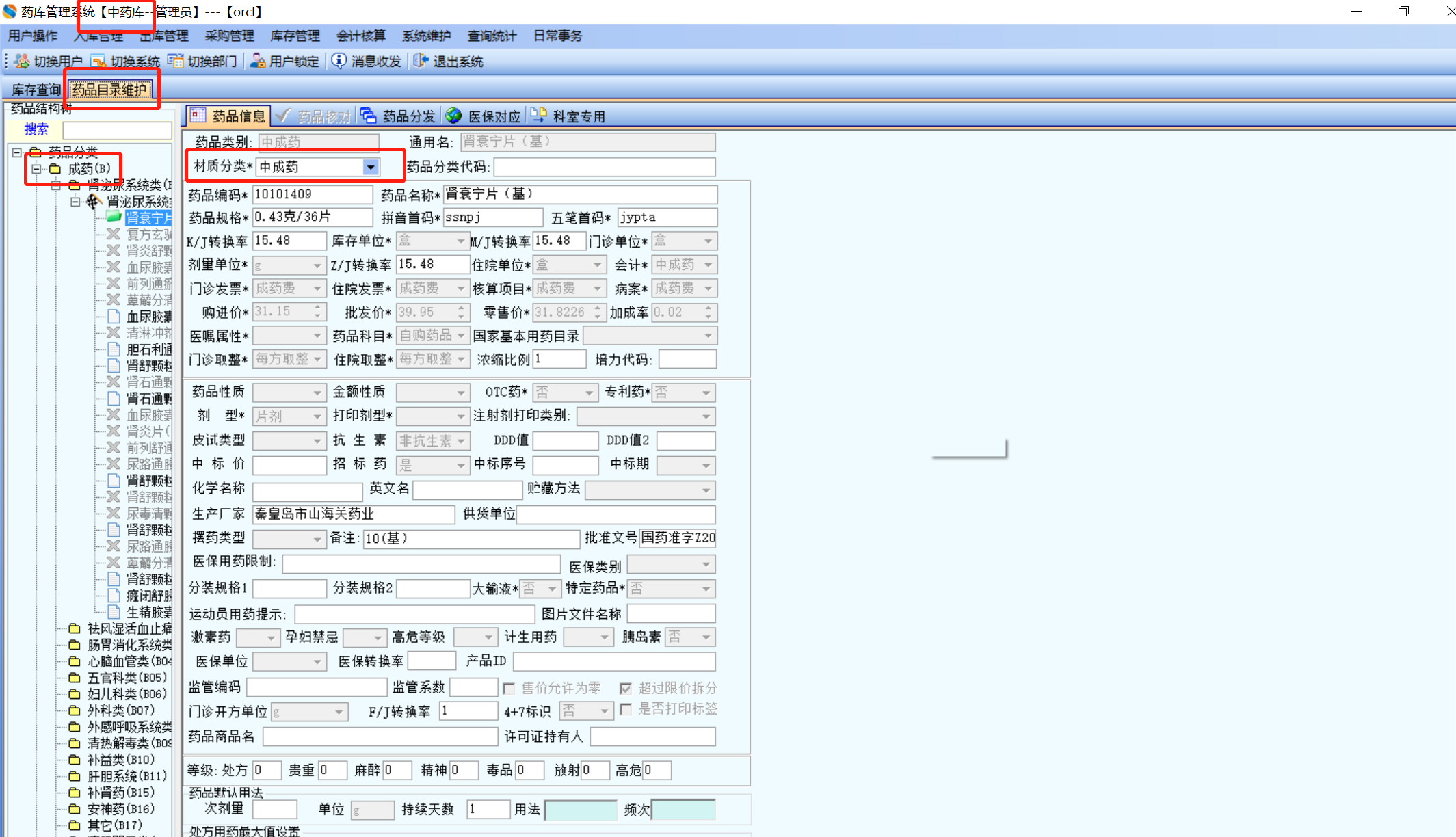Collapse the 成药(B) tree node

click(x=36, y=168)
